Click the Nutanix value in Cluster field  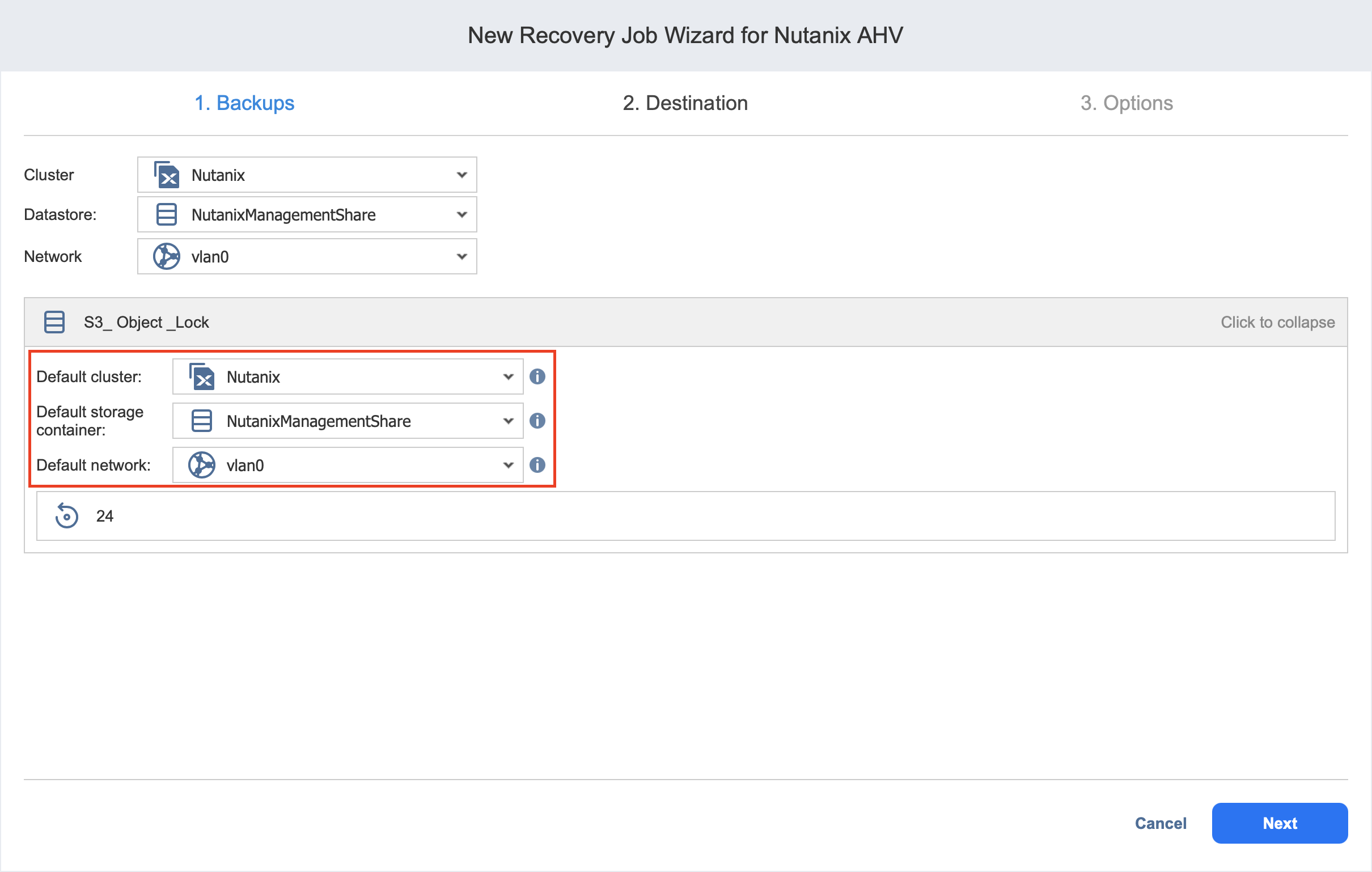tap(218, 175)
